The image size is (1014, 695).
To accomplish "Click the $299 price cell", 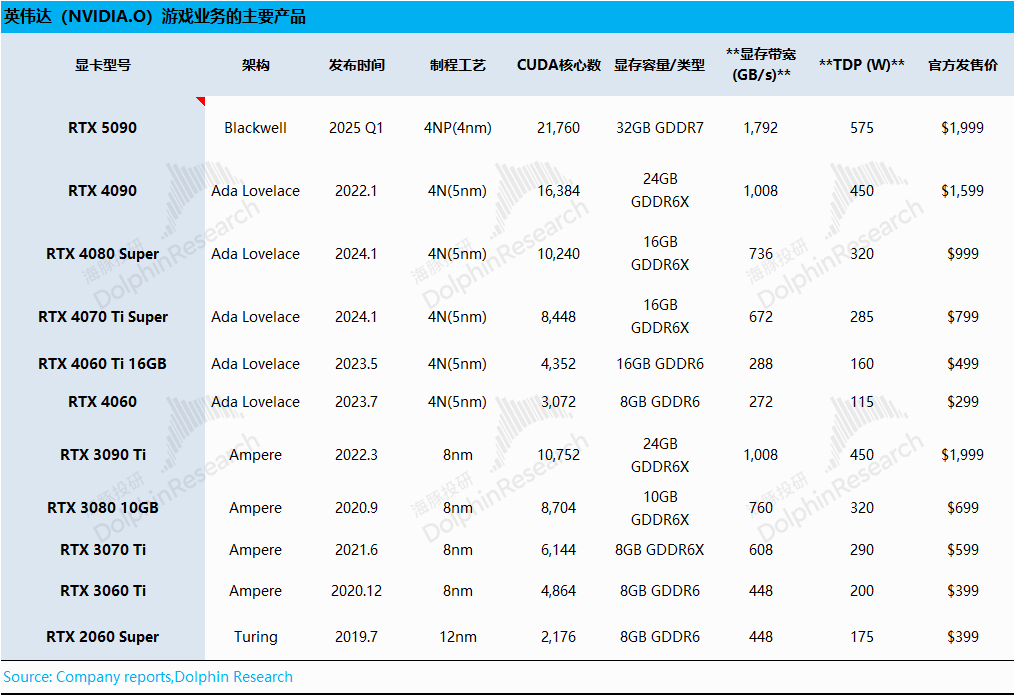I will (963, 401).
